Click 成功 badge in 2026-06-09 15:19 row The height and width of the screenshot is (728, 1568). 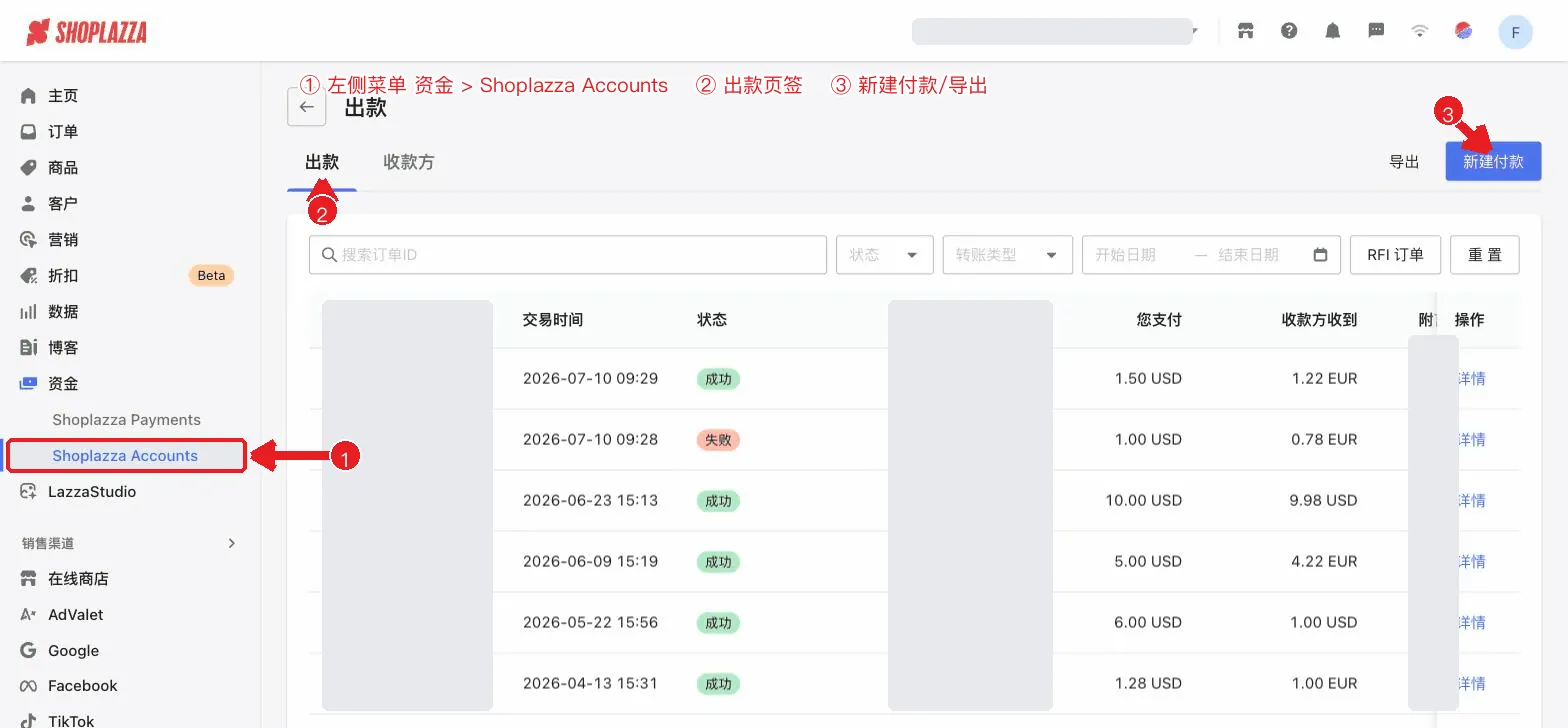pyautogui.click(x=718, y=562)
